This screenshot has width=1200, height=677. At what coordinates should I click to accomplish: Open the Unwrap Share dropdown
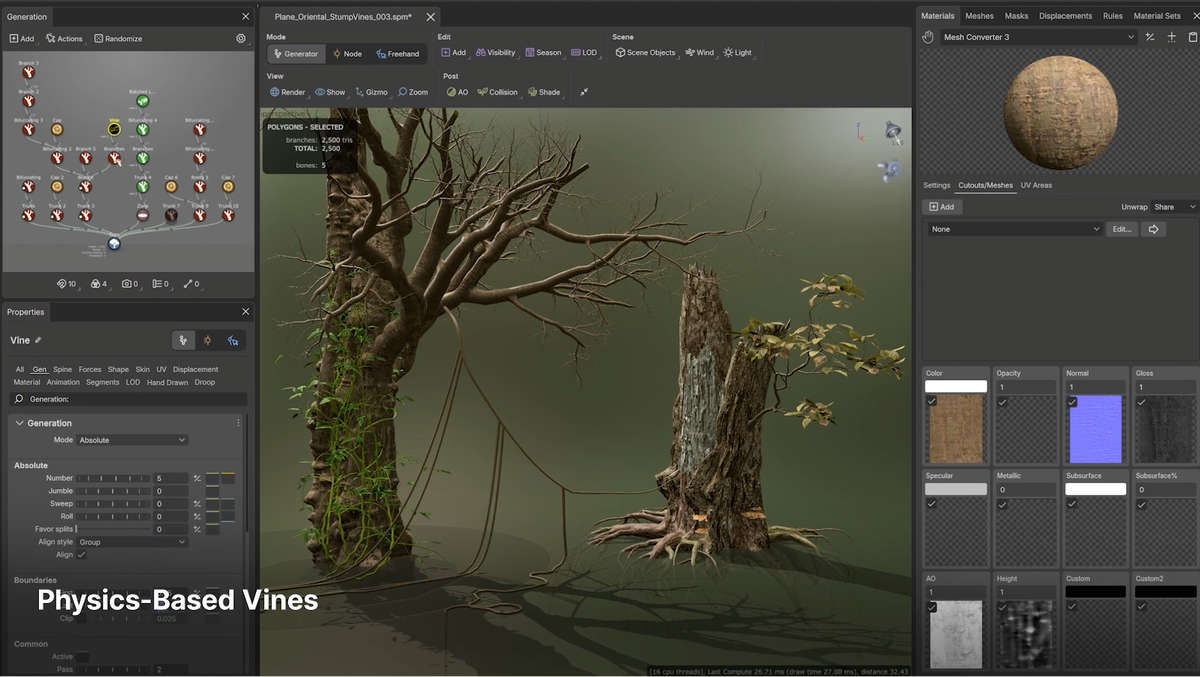point(1174,207)
